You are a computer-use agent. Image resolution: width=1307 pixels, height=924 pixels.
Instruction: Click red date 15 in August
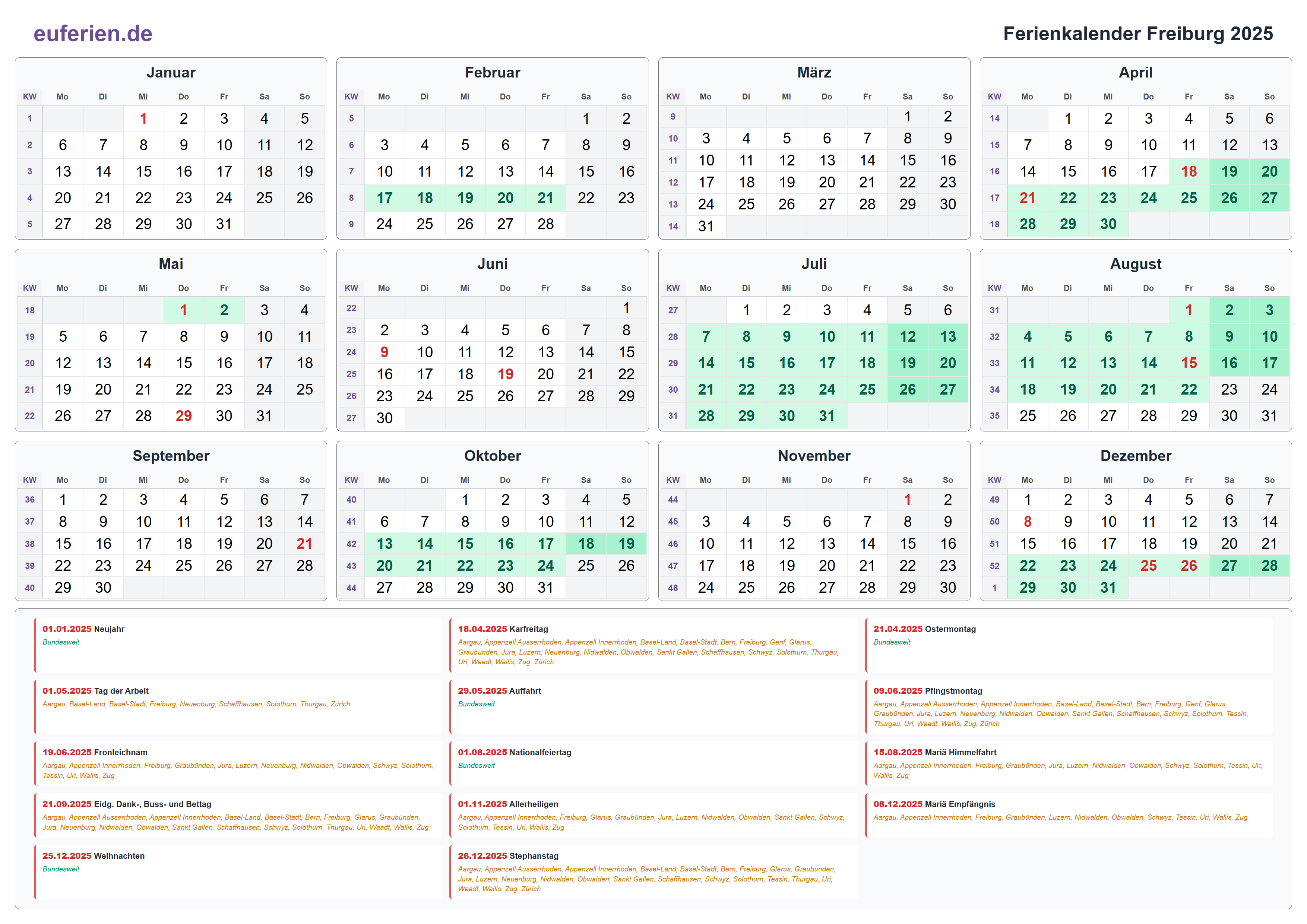coord(1189,363)
